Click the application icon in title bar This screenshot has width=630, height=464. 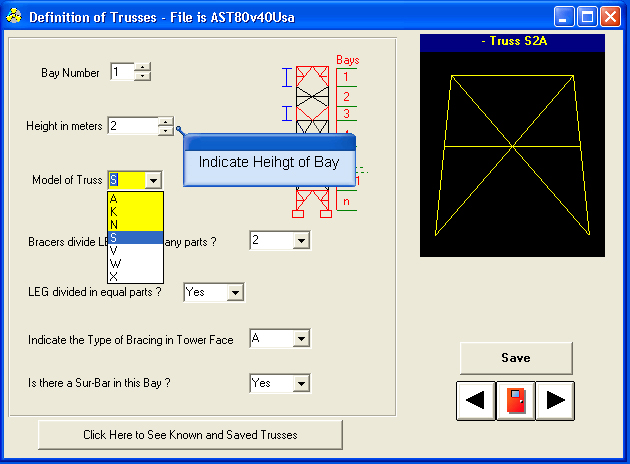pyautogui.click(x=14, y=17)
